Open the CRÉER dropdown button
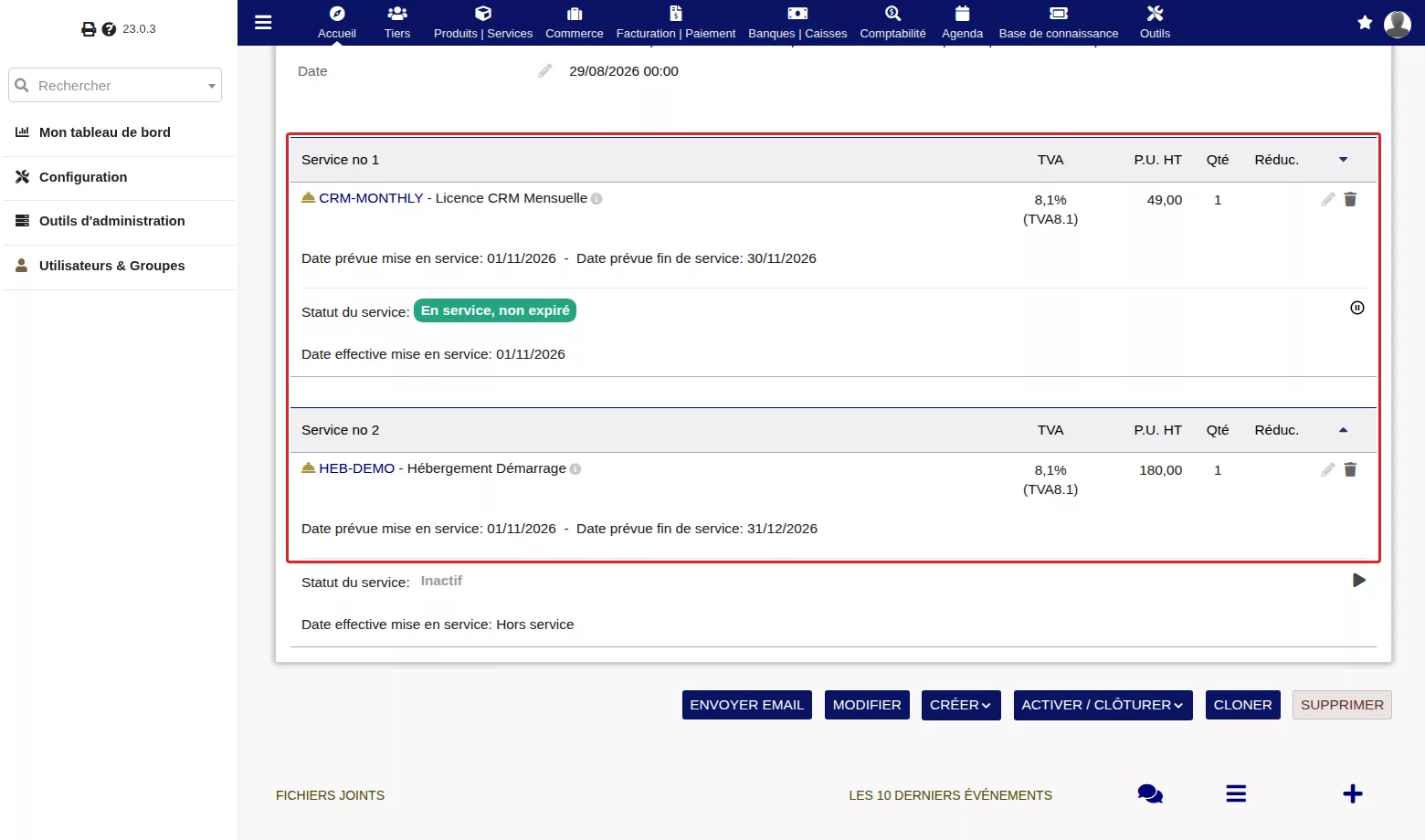Image resolution: width=1425 pixels, height=840 pixels. coord(961,705)
